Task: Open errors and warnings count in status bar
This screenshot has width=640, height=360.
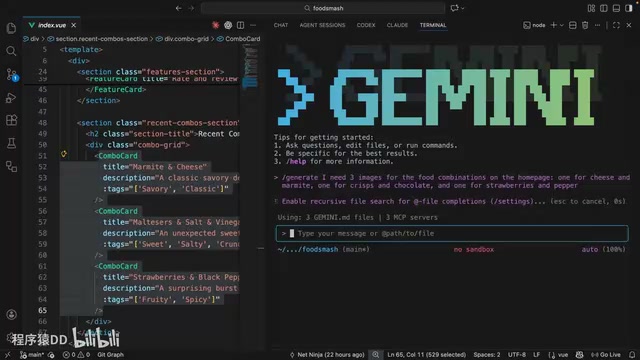Action: [x=76, y=355]
